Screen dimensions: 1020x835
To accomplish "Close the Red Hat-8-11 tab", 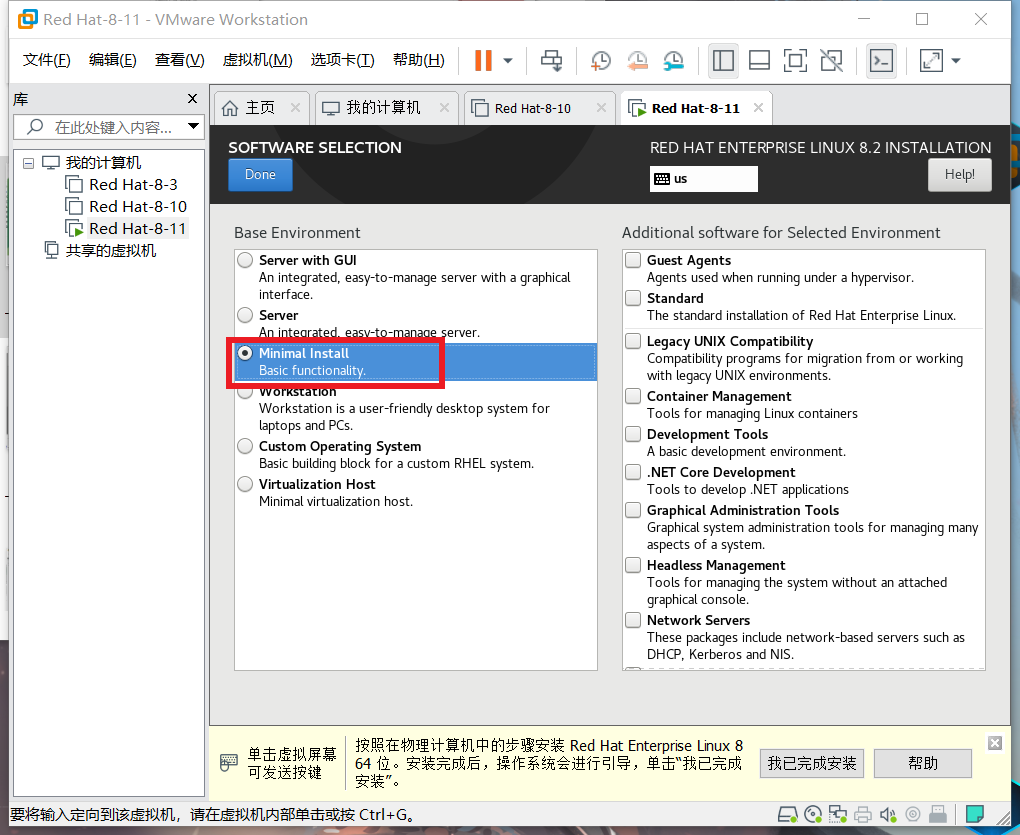I will [x=758, y=108].
